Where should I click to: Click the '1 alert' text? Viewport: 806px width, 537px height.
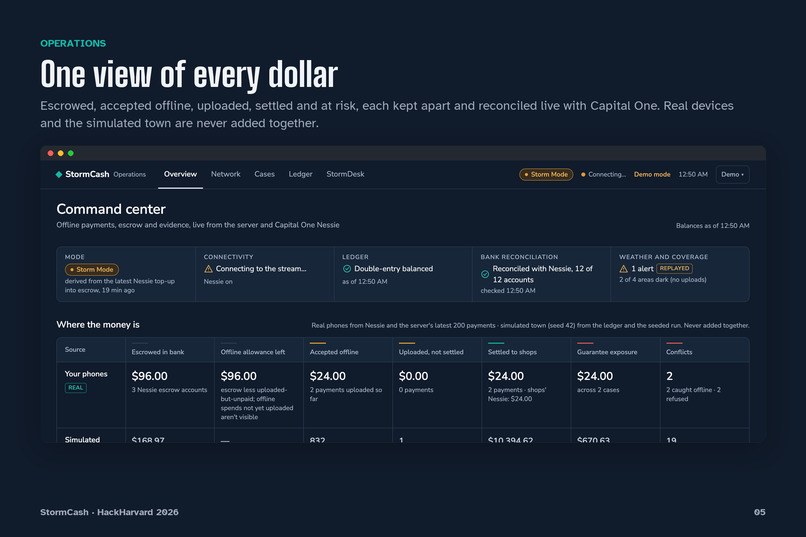coord(643,269)
